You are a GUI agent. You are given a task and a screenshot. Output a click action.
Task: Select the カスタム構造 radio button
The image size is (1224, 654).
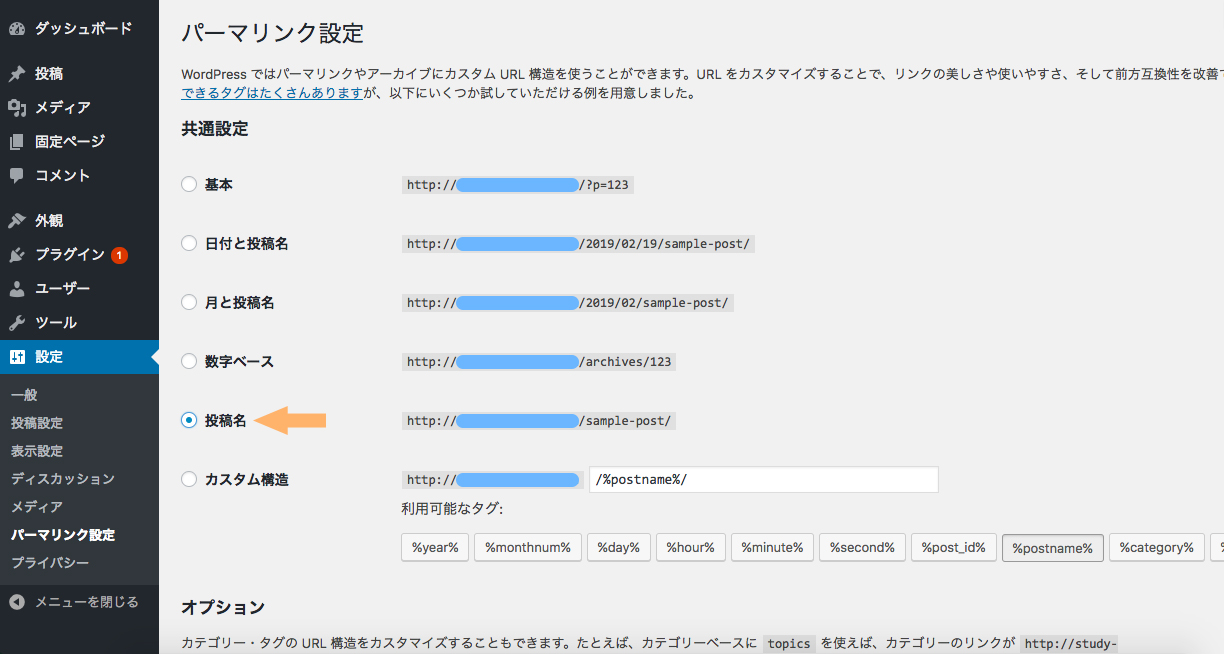(x=189, y=480)
